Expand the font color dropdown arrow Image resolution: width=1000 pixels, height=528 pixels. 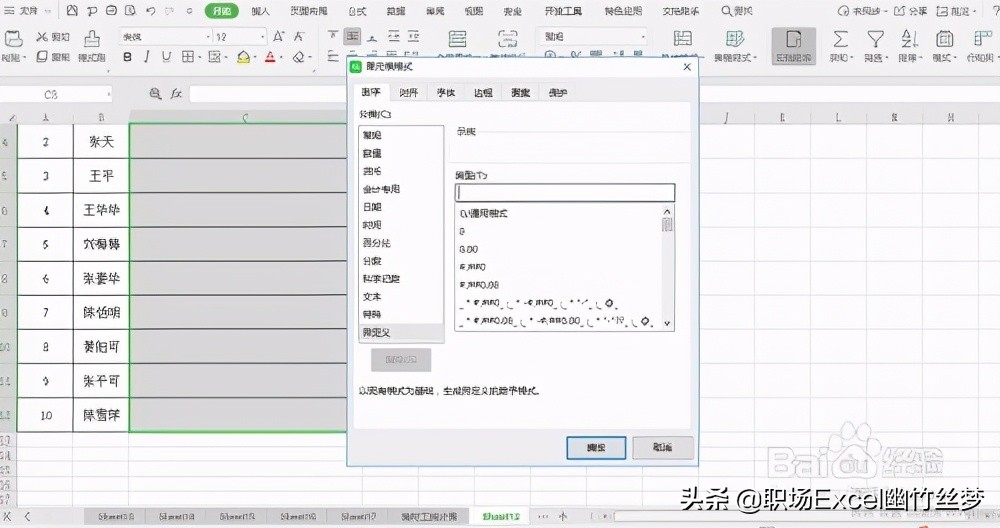[281, 57]
